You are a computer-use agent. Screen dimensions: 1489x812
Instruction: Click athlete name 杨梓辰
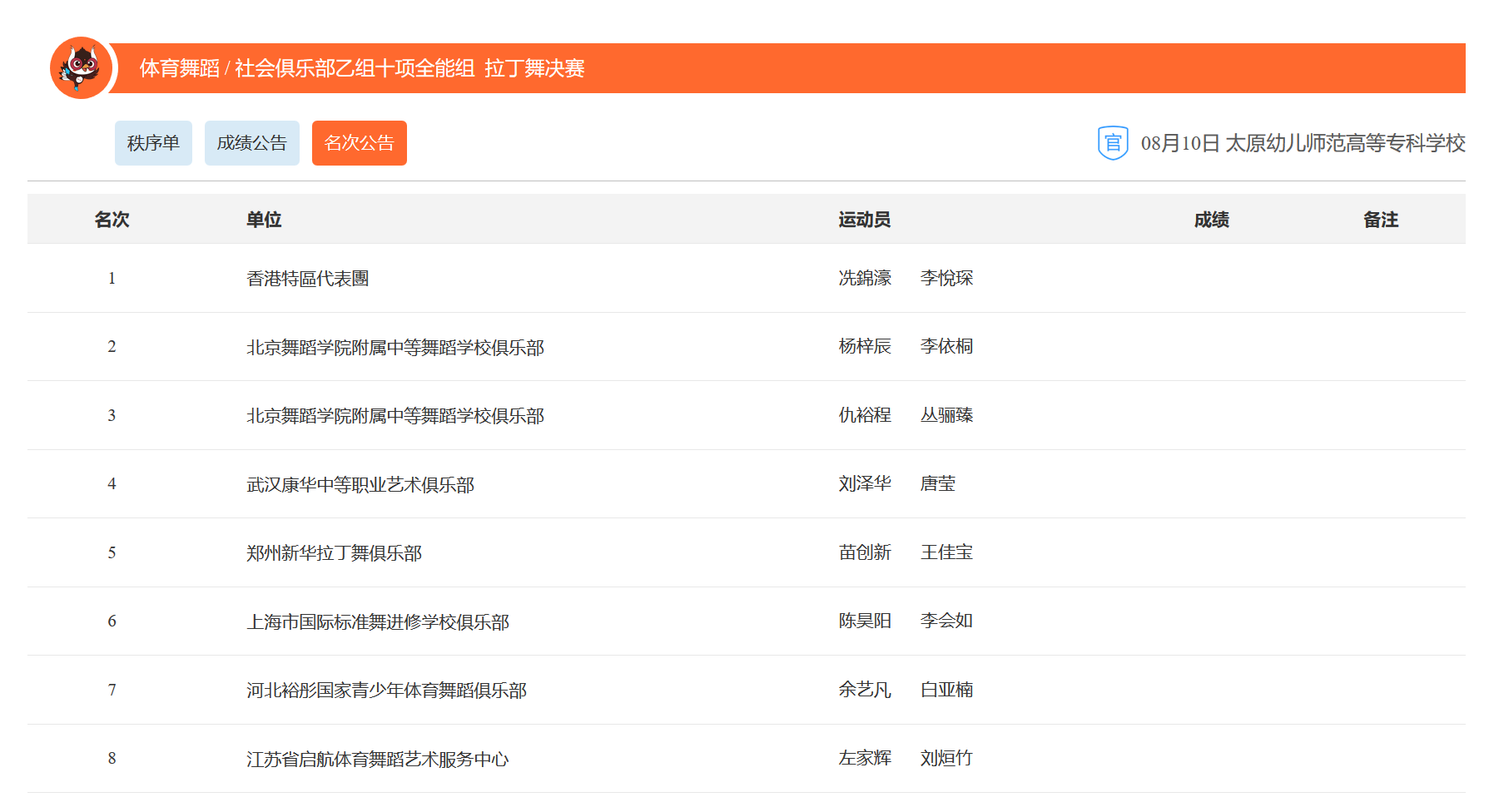click(865, 346)
